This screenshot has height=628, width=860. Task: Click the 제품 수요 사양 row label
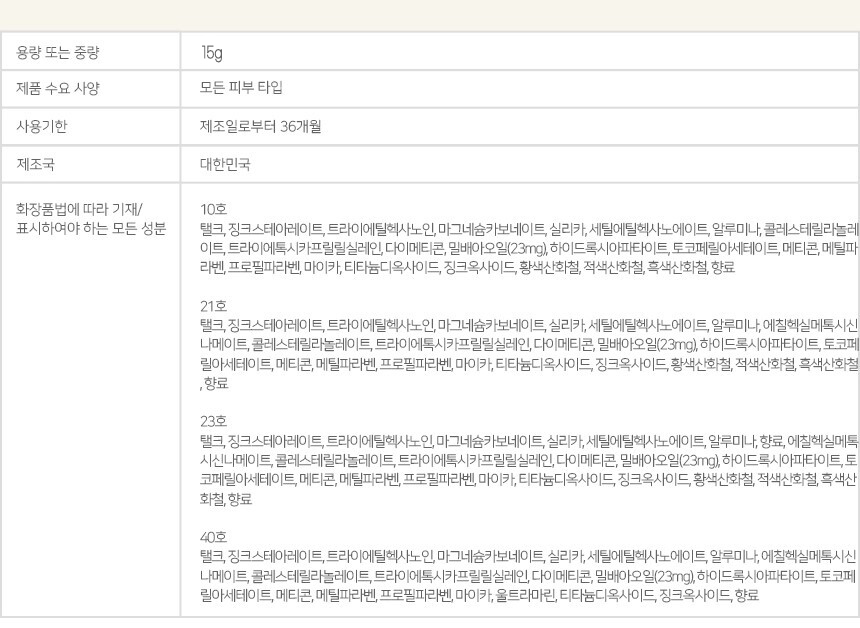[57, 88]
